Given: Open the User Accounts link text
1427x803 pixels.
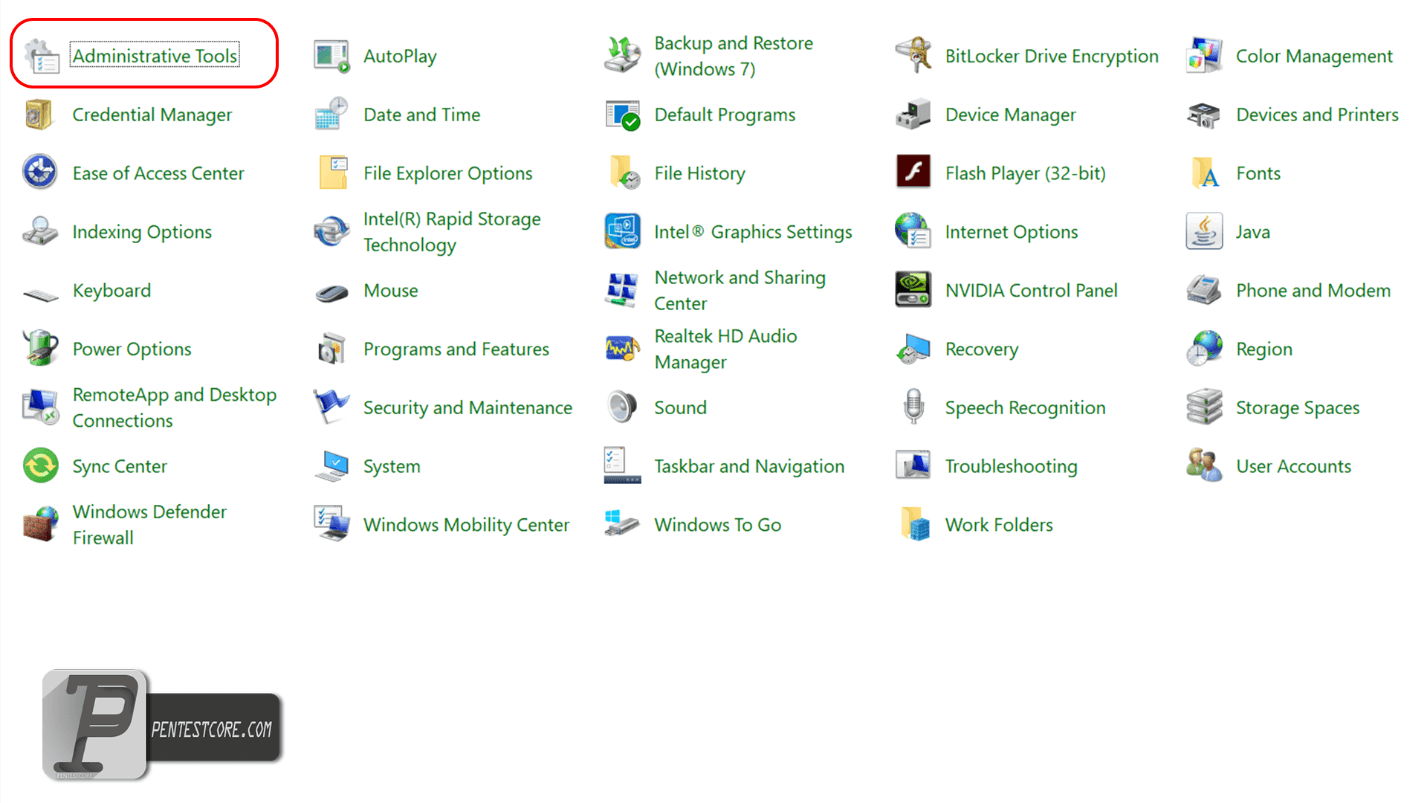Looking at the screenshot, I should pos(1293,467).
